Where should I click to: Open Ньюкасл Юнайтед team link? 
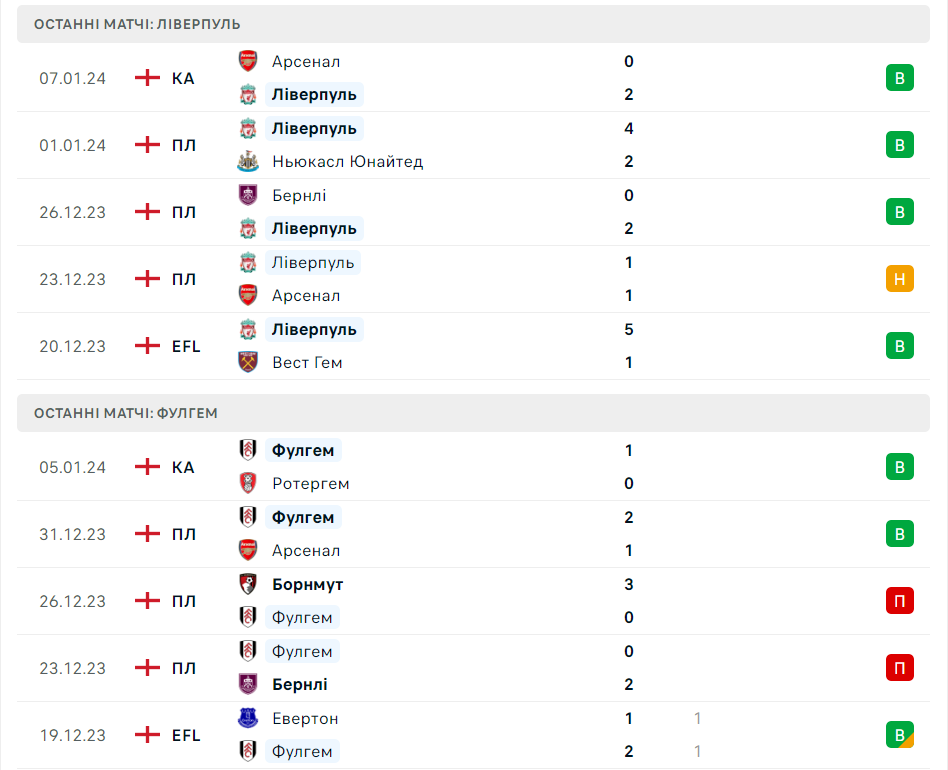[347, 162]
